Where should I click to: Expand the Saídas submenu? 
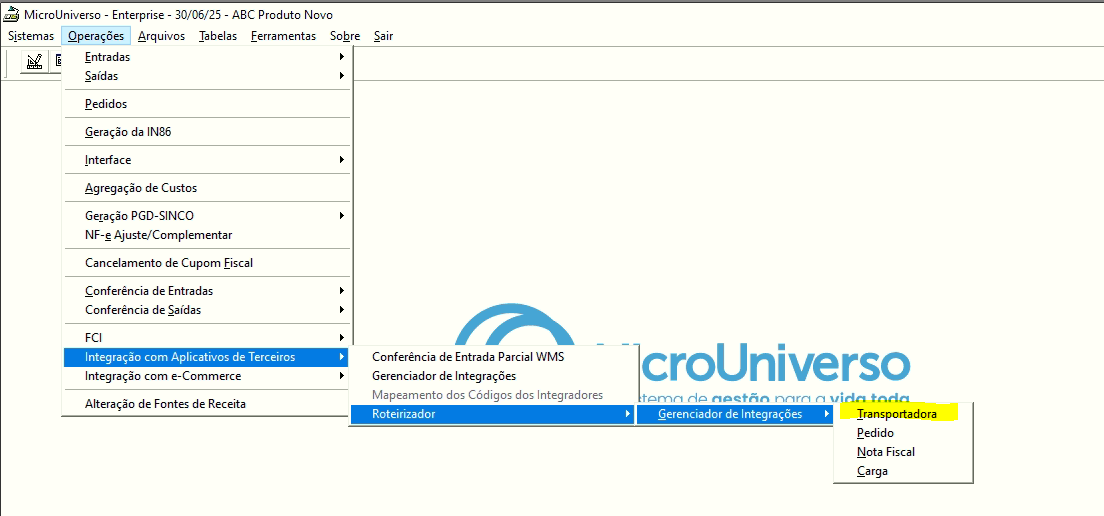(207, 75)
